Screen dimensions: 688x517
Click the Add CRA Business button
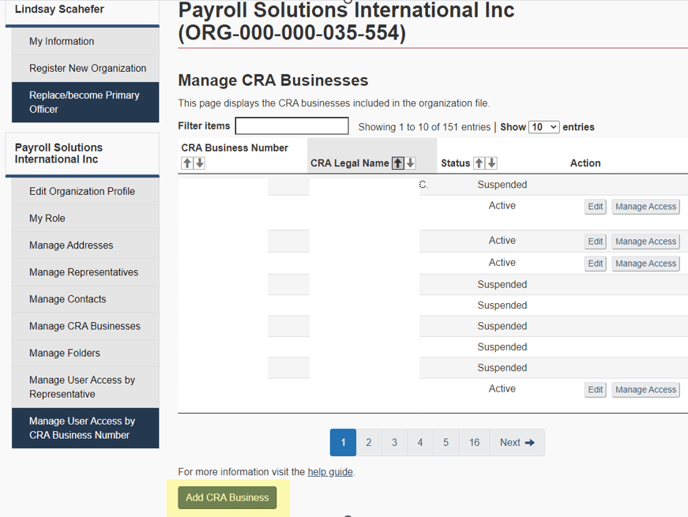click(x=227, y=497)
